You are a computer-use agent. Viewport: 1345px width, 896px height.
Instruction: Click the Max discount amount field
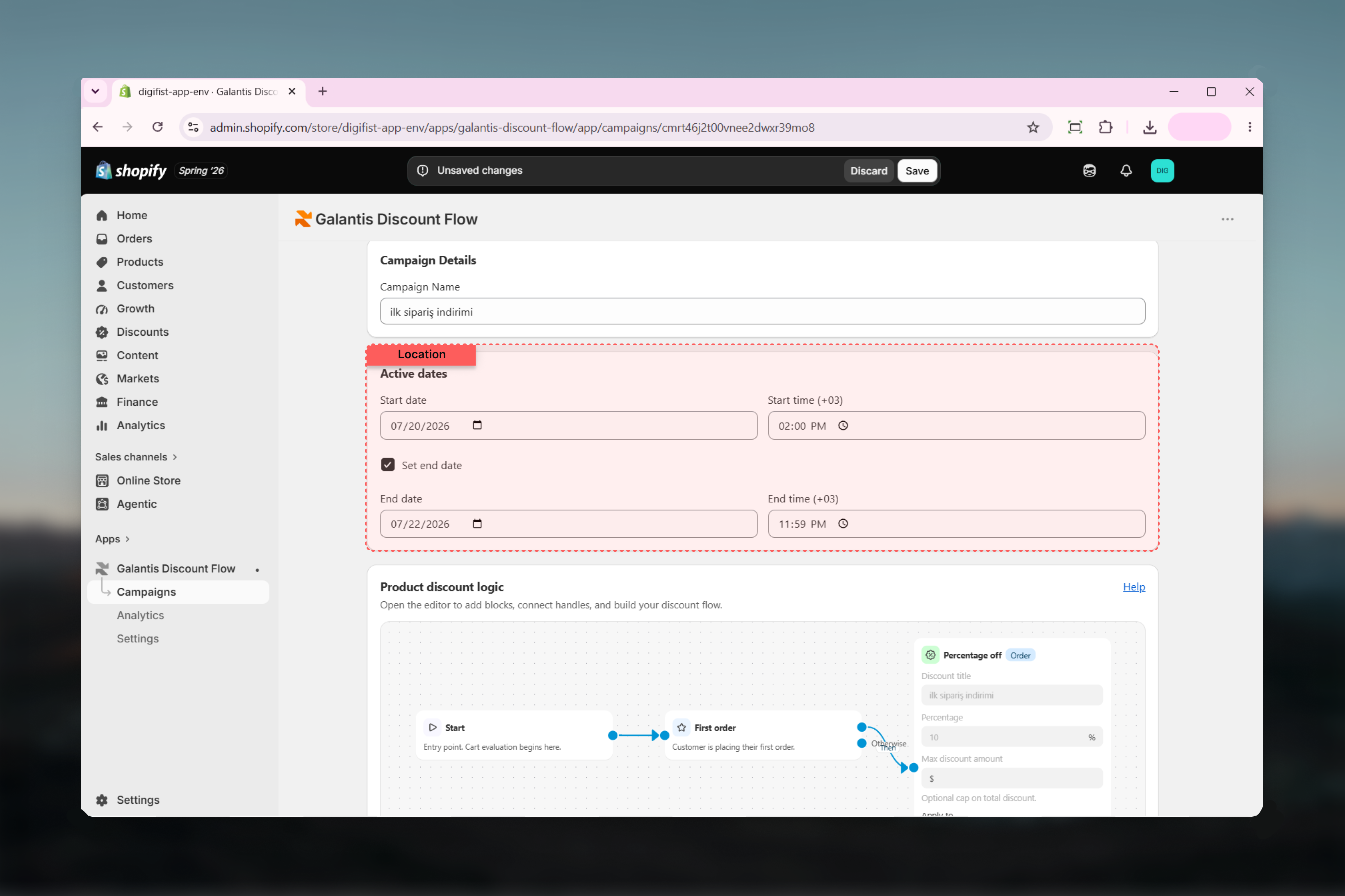(x=1012, y=778)
